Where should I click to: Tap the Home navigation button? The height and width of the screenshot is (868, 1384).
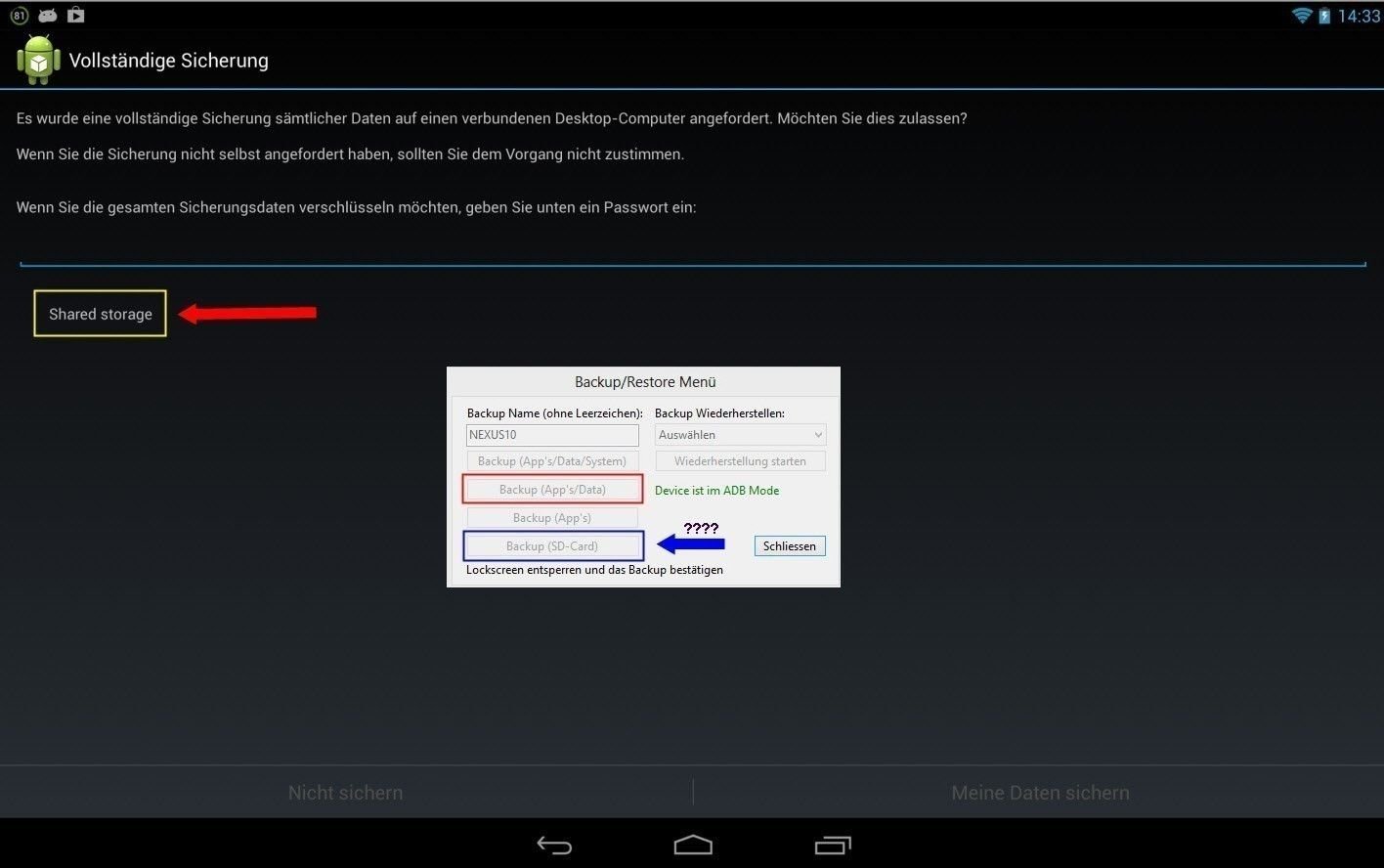pyautogui.click(x=693, y=845)
